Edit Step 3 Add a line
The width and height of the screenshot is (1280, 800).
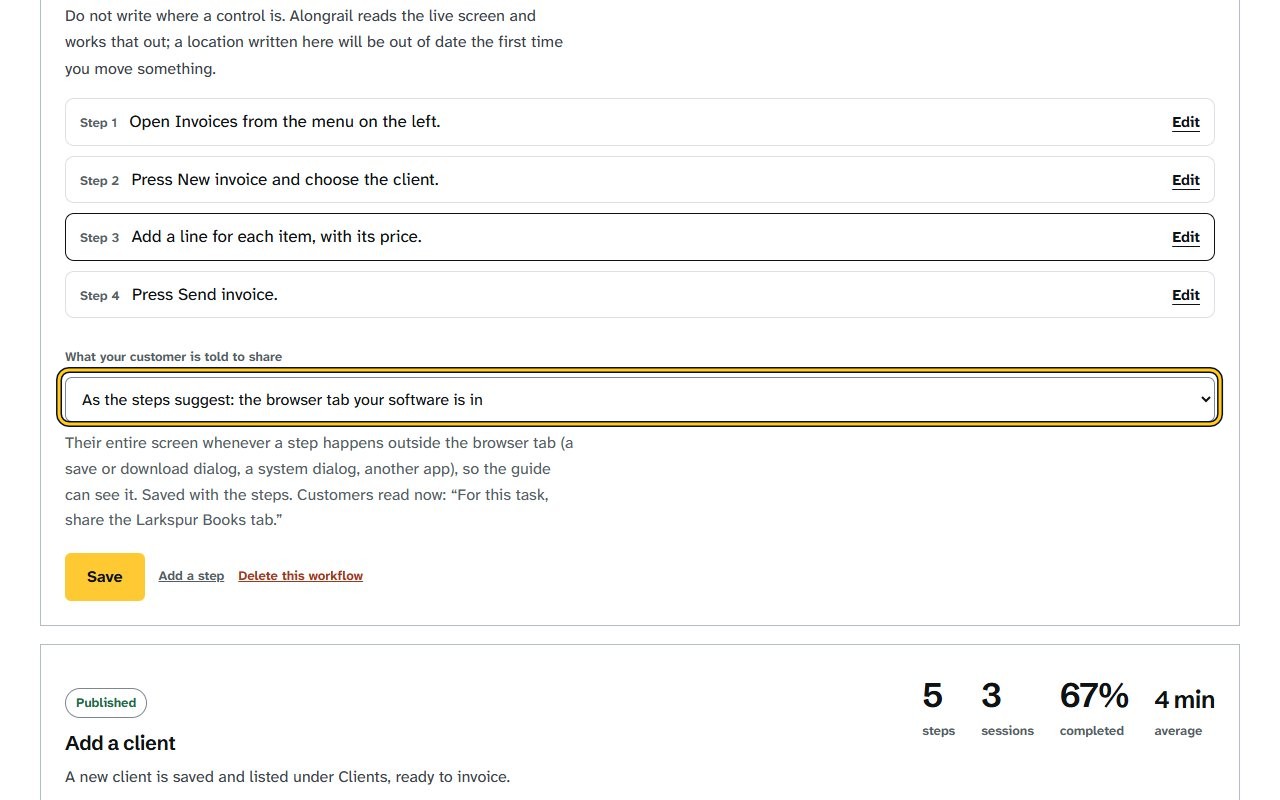click(1185, 237)
